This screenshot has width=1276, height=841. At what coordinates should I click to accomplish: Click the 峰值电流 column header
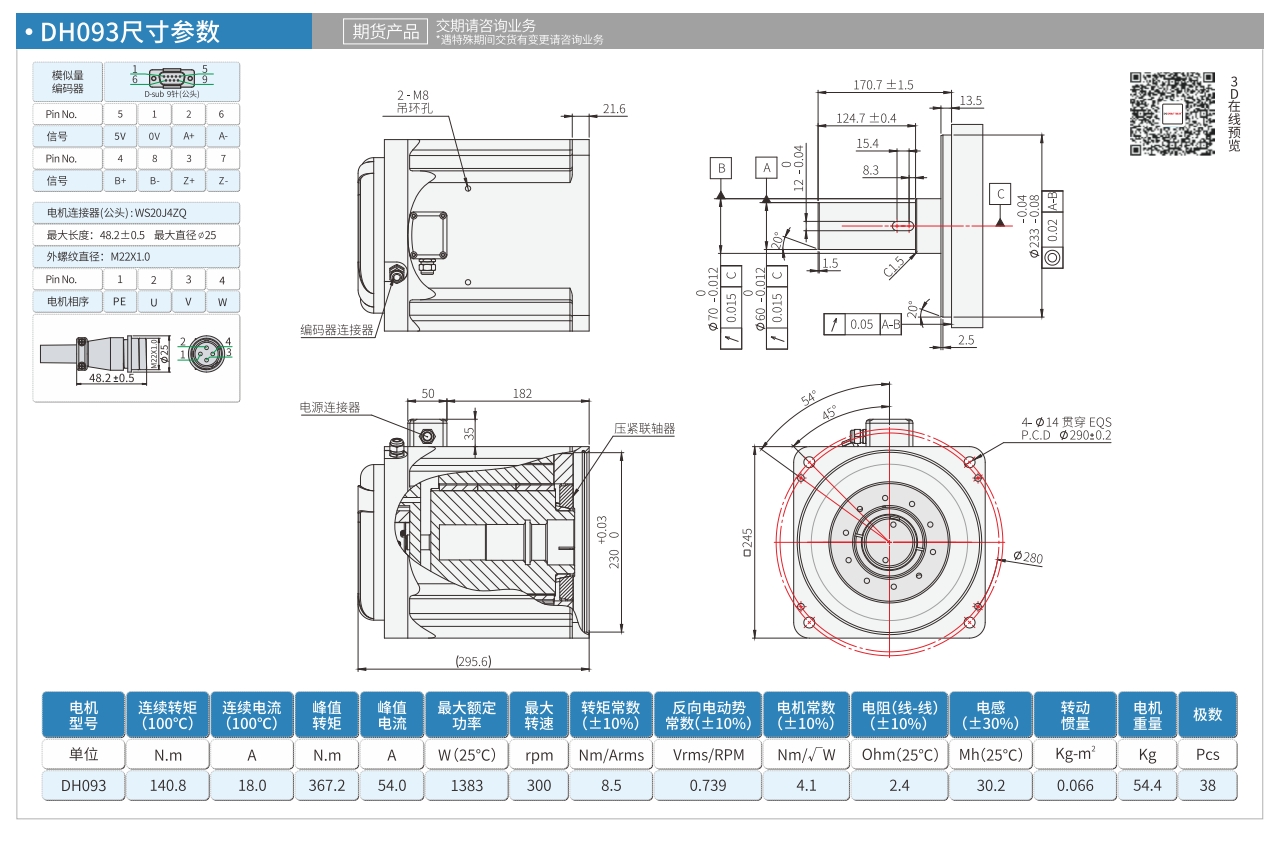click(392, 715)
